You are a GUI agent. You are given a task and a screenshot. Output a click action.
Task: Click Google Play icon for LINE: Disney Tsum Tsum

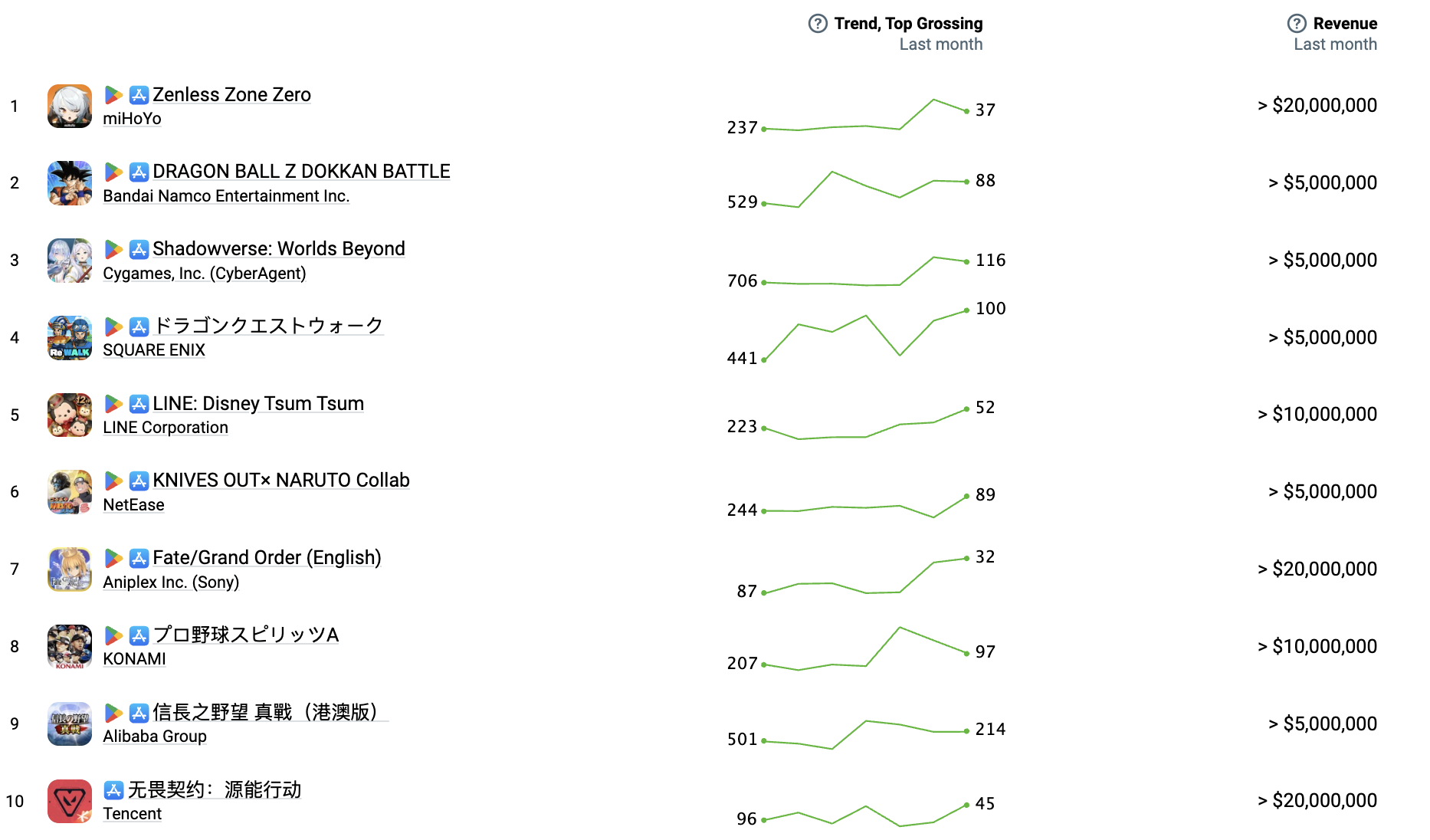pyautogui.click(x=113, y=404)
